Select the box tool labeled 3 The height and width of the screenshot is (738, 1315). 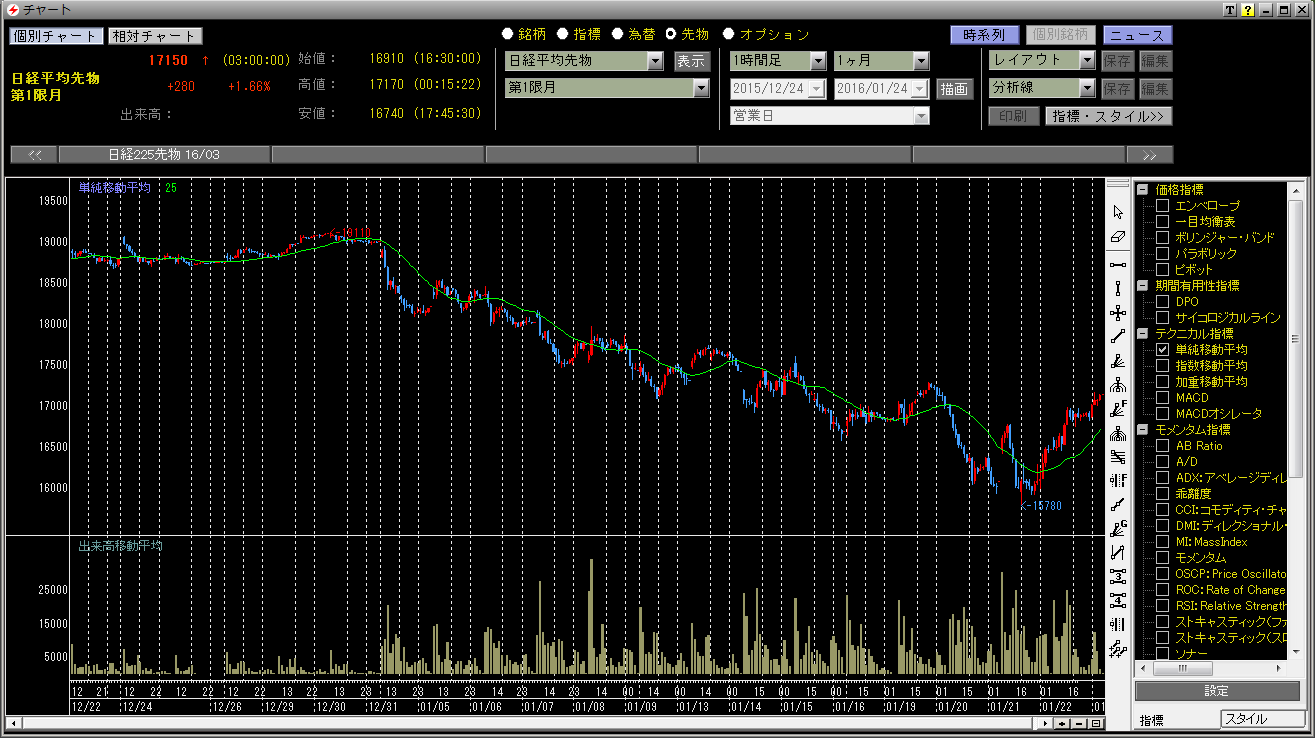coord(1118,577)
